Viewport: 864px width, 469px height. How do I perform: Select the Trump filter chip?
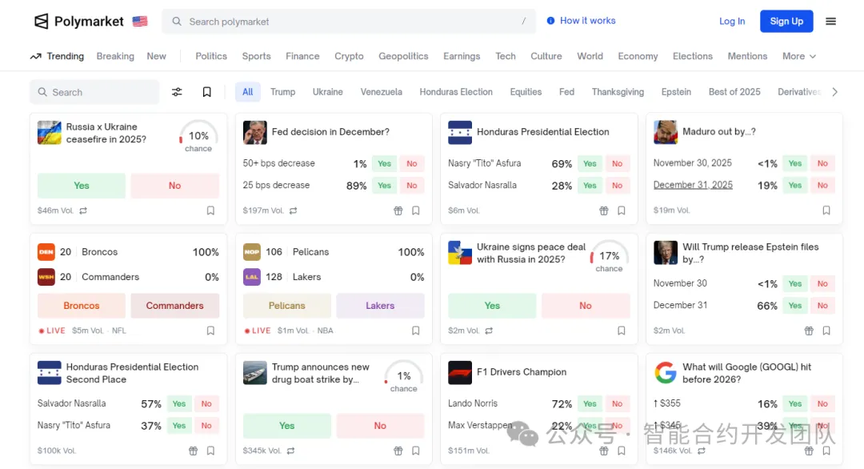pos(283,92)
